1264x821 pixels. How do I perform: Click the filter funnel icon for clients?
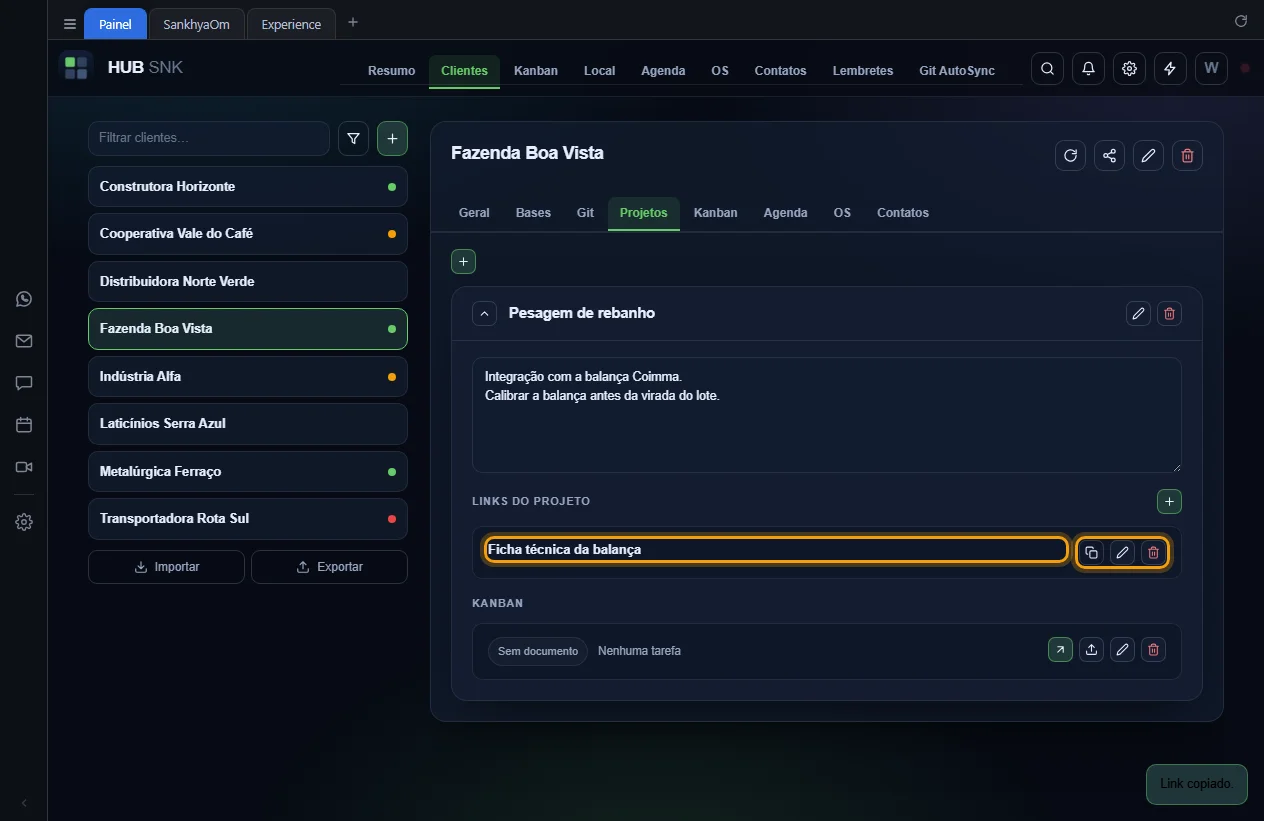pyautogui.click(x=353, y=139)
